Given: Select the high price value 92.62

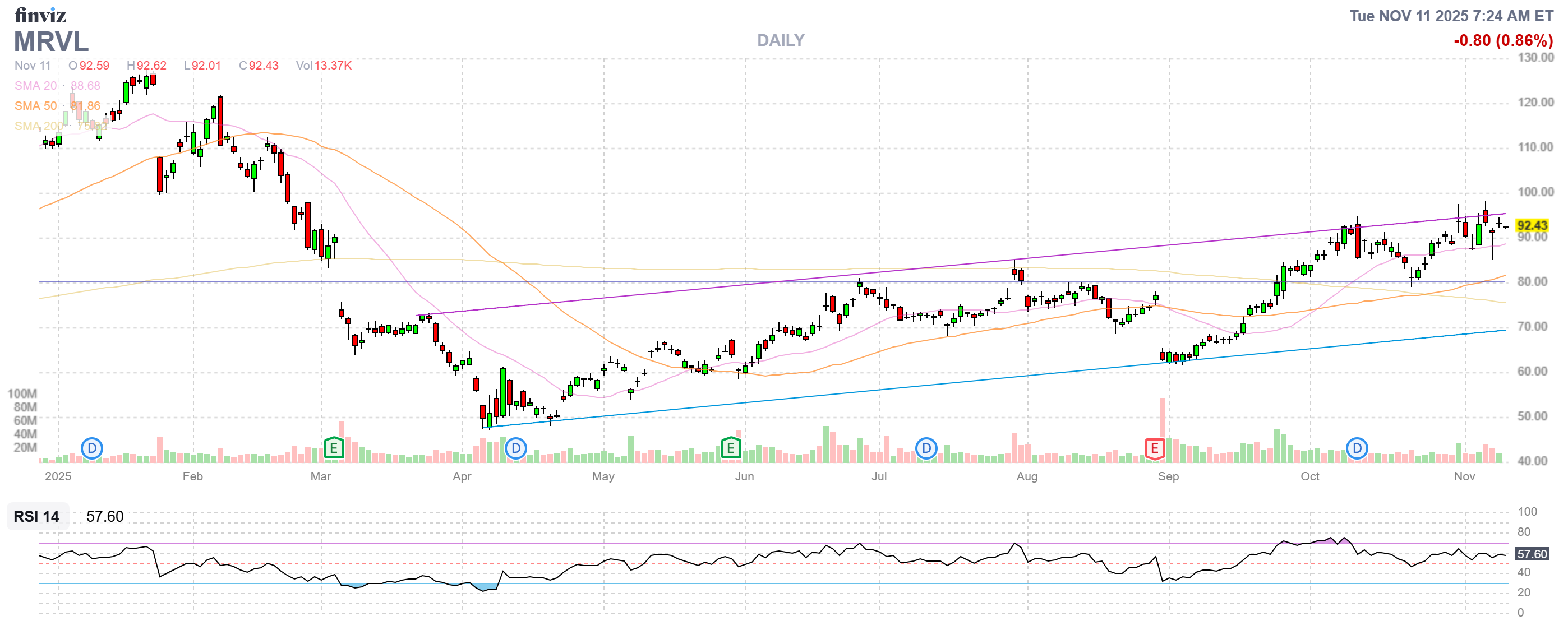Looking at the screenshot, I should click(x=151, y=66).
